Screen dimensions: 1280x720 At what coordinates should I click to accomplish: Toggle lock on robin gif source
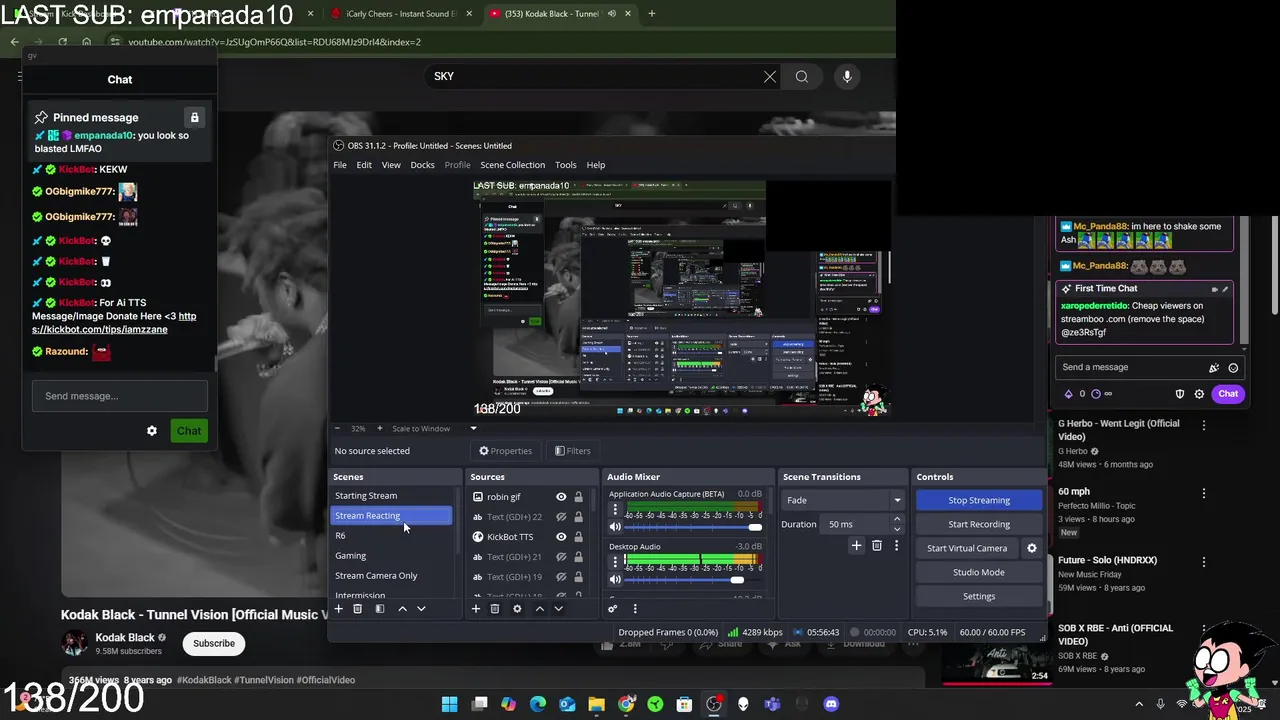578,497
